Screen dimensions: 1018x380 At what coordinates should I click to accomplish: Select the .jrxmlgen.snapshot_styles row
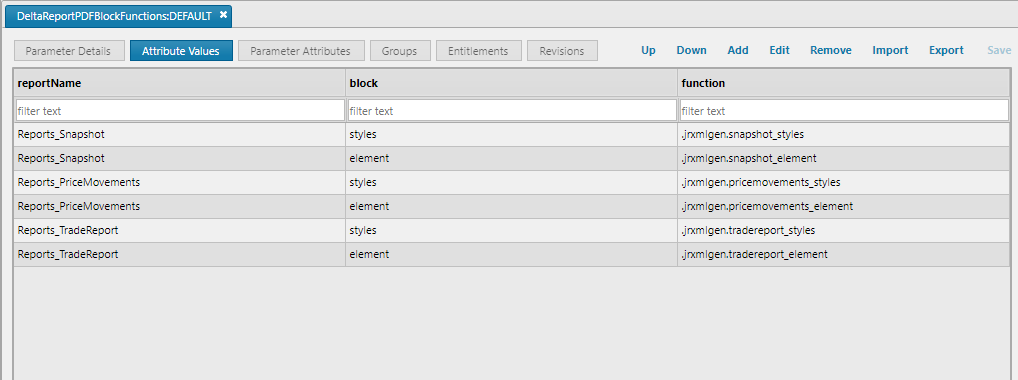(x=512, y=134)
